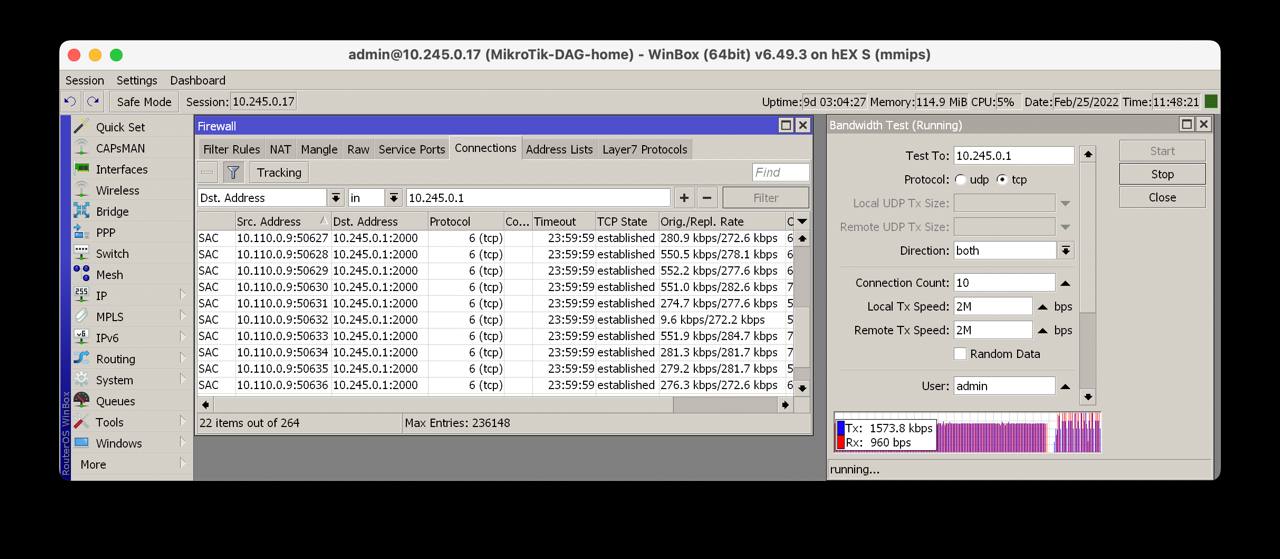Switch to Service Ports tab

click(x=412, y=149)
